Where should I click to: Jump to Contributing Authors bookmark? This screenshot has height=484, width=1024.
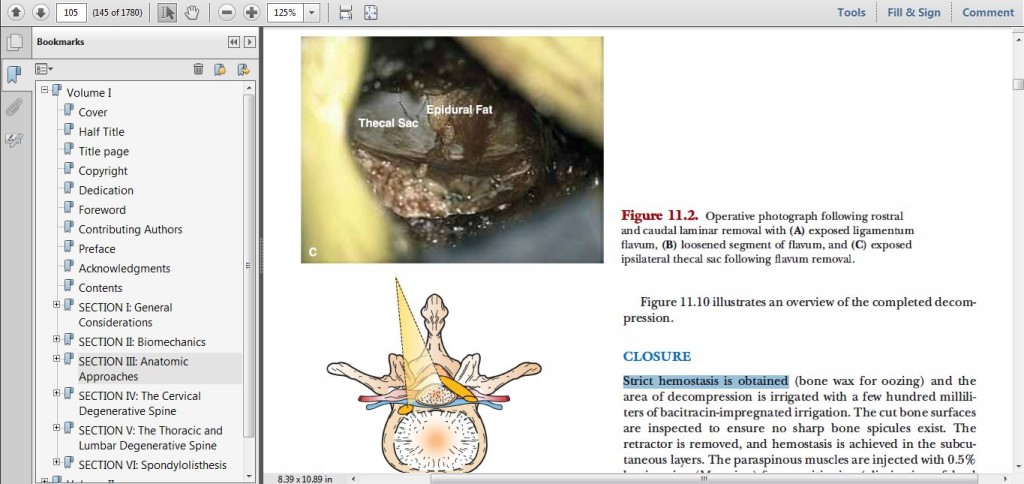pos(131,229)
